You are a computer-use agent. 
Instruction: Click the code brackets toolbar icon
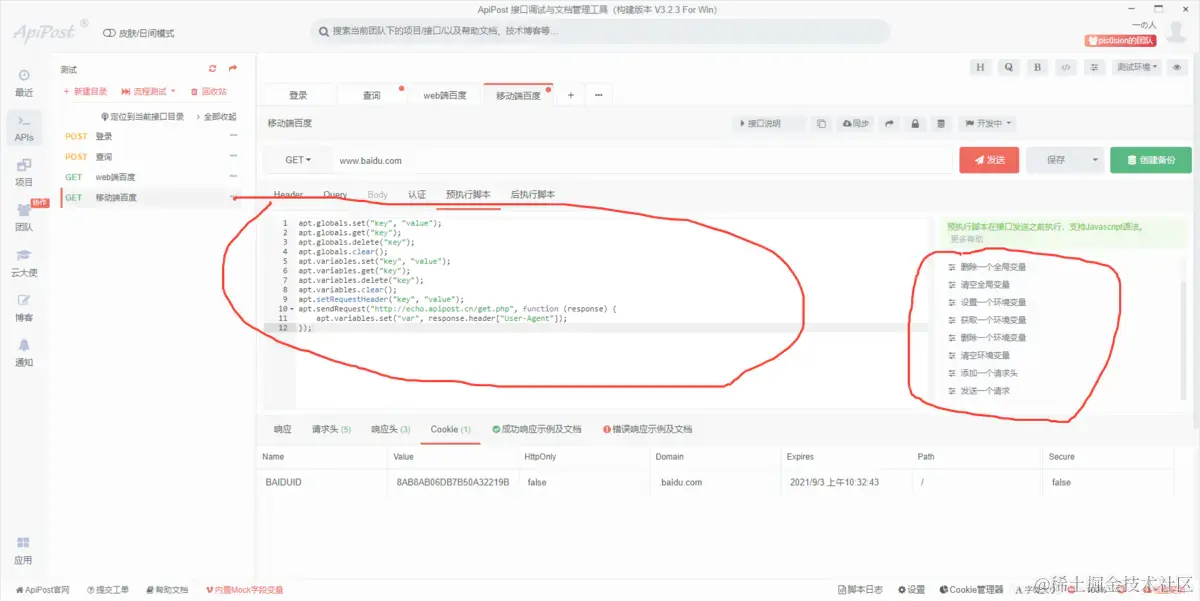pos(1066,67)
